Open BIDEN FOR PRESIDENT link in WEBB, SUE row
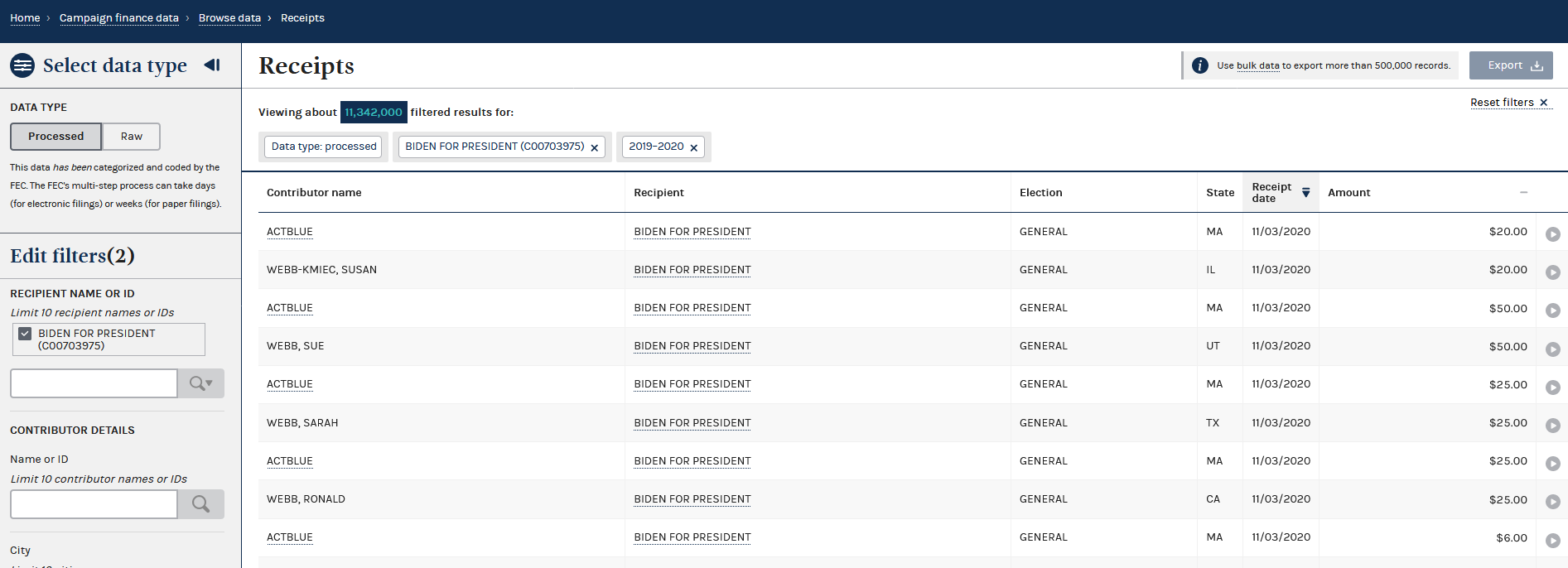This screenshot has width=1568, height=568. pos(692,346)
